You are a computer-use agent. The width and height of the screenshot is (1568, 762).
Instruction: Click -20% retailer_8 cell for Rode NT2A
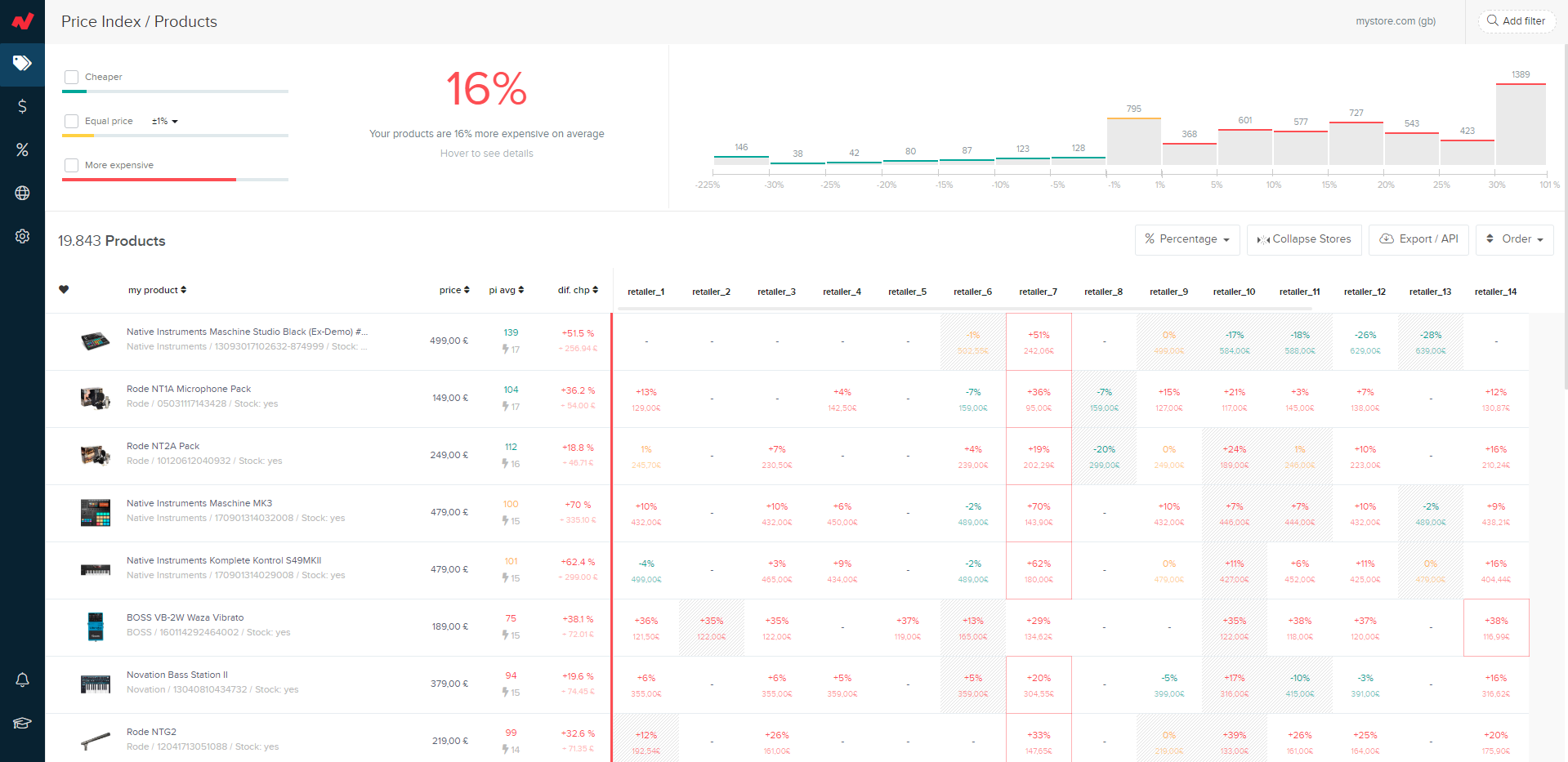[x=1104, y=457]
